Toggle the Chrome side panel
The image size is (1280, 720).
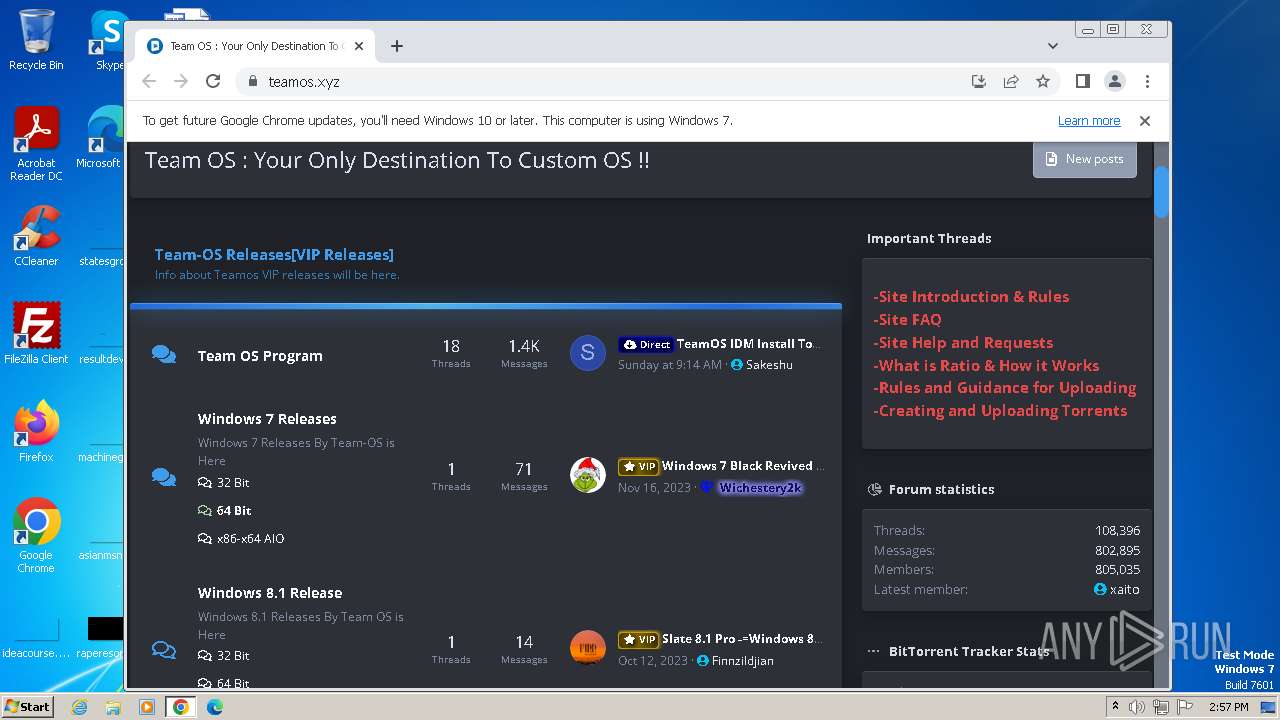[x=1083, y=81]
